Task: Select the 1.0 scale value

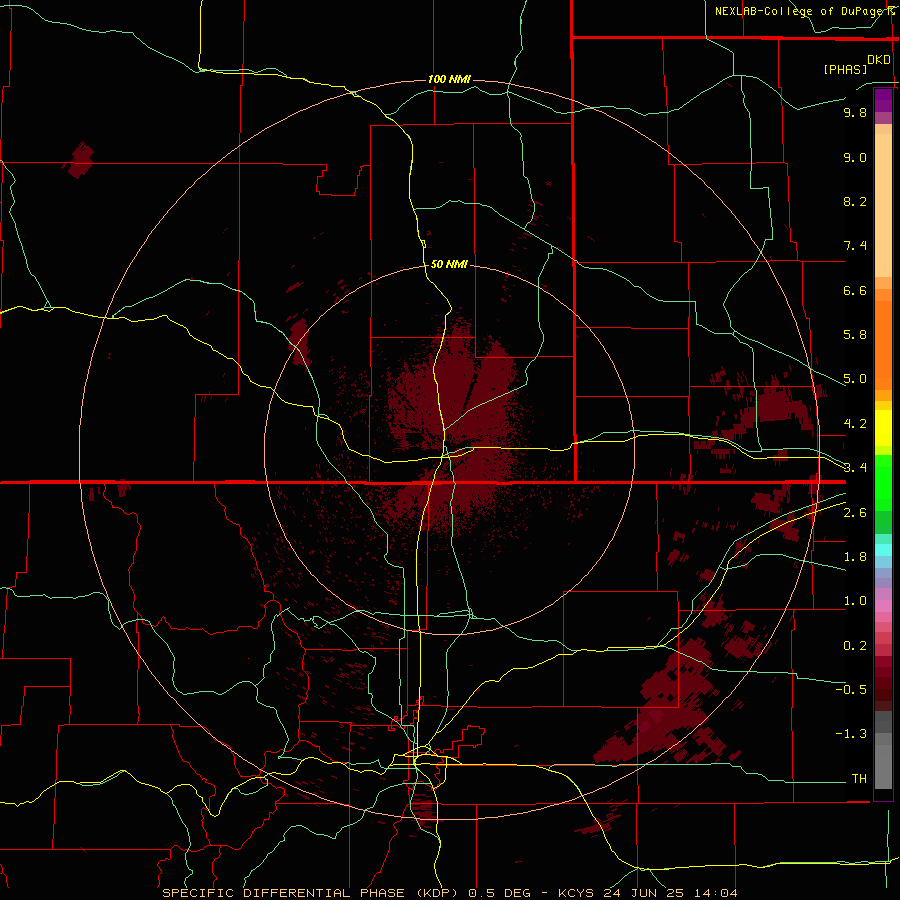Action: pyautogui.click(x=855, y=601)
